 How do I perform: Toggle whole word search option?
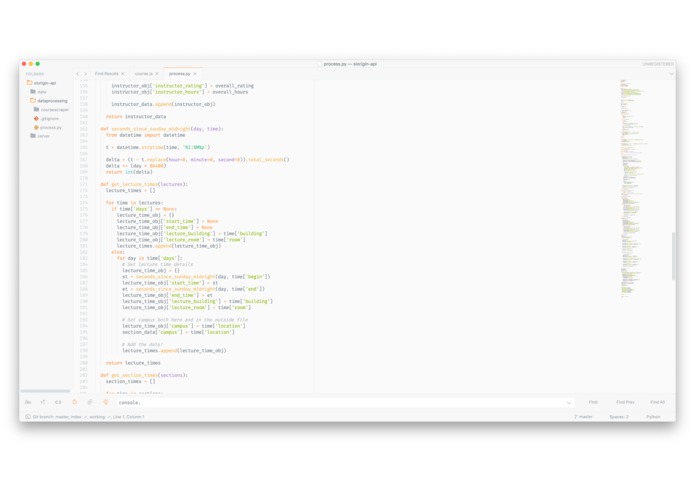(58, 402)
